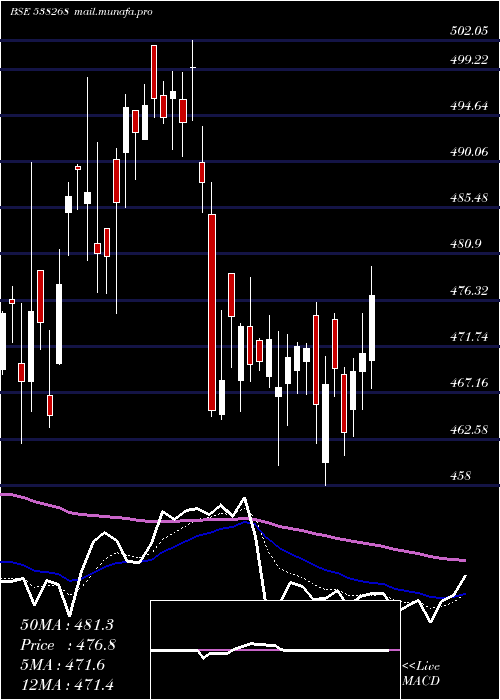500x700 pixels.
Task: Click the last white candle at far right
Action: [371, 328]
